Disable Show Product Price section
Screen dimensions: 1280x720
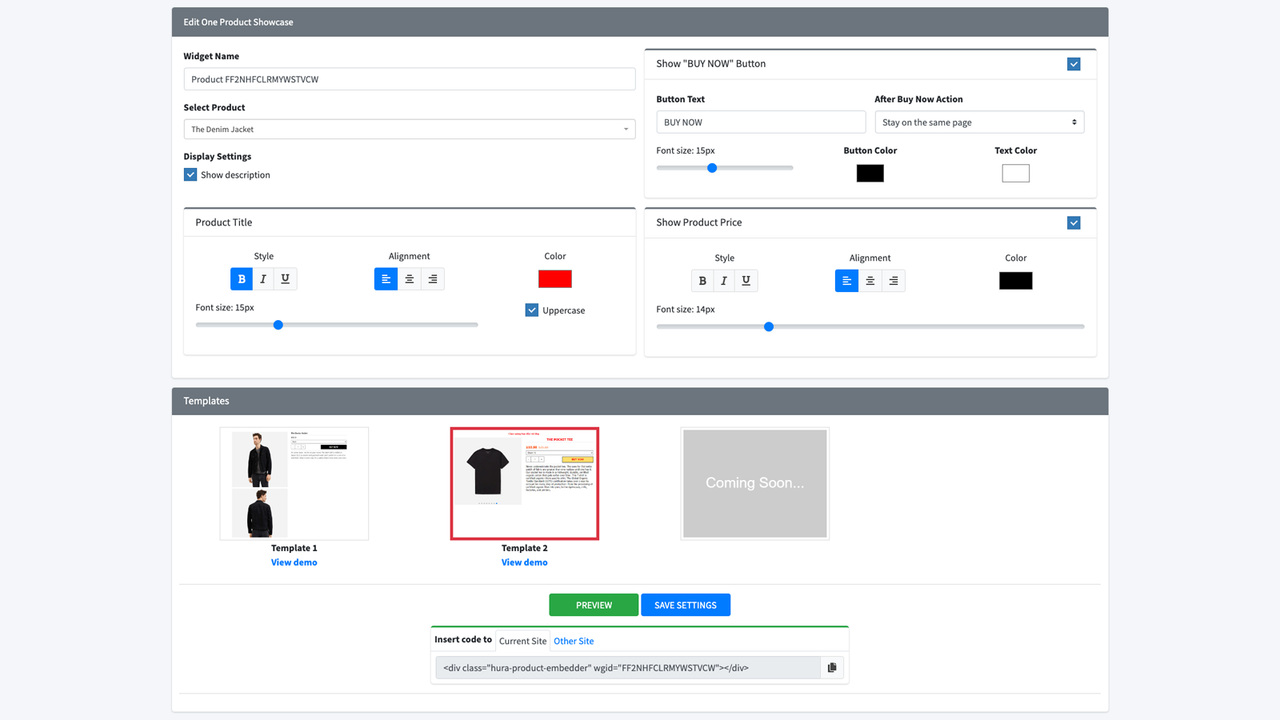coord(1073,222)
